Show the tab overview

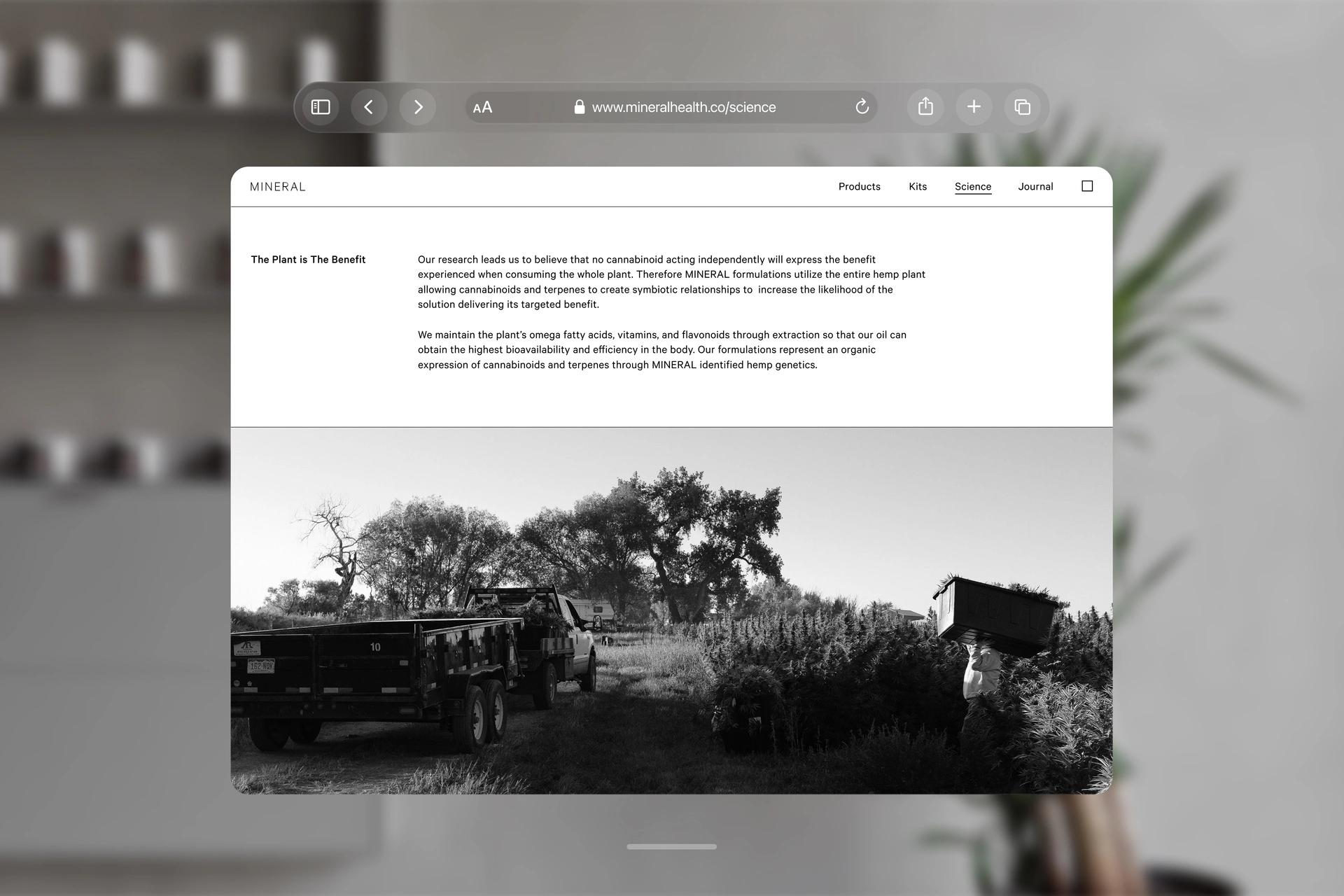coord(1022,107)
